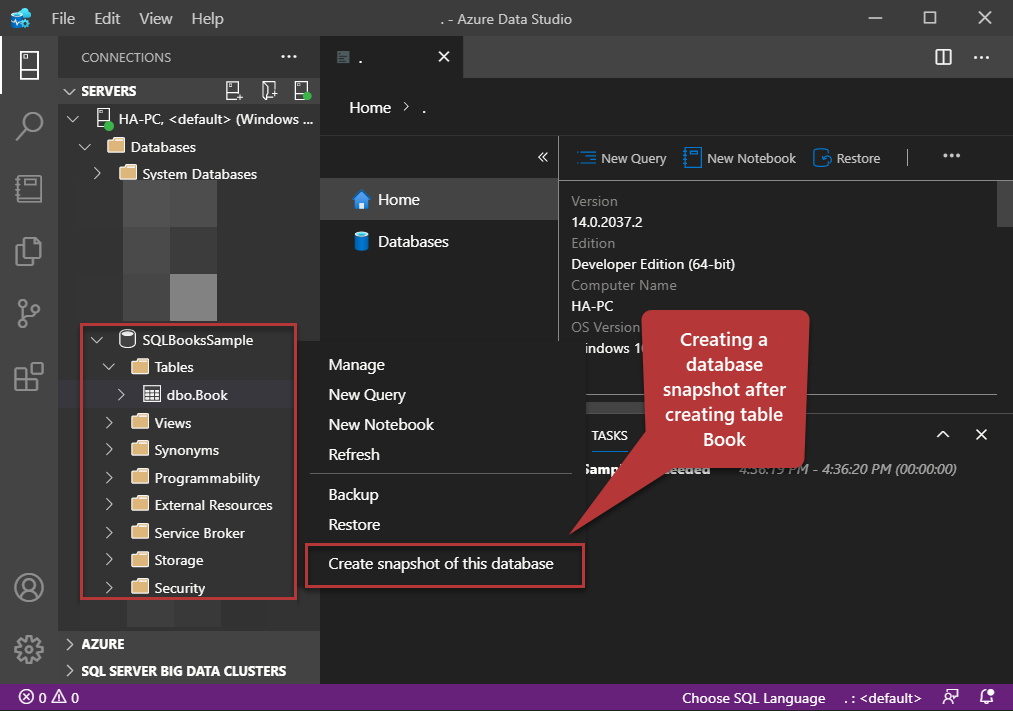Collapse the SQLBooksSample database node
Screen dimensions: 1013x711
pyautogui.click(x=97, y=340)
